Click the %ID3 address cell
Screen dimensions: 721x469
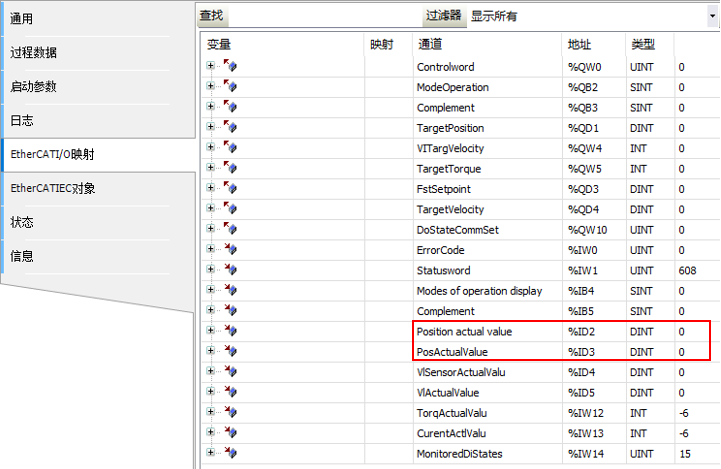pyautogui.click(x=594, y=352)
